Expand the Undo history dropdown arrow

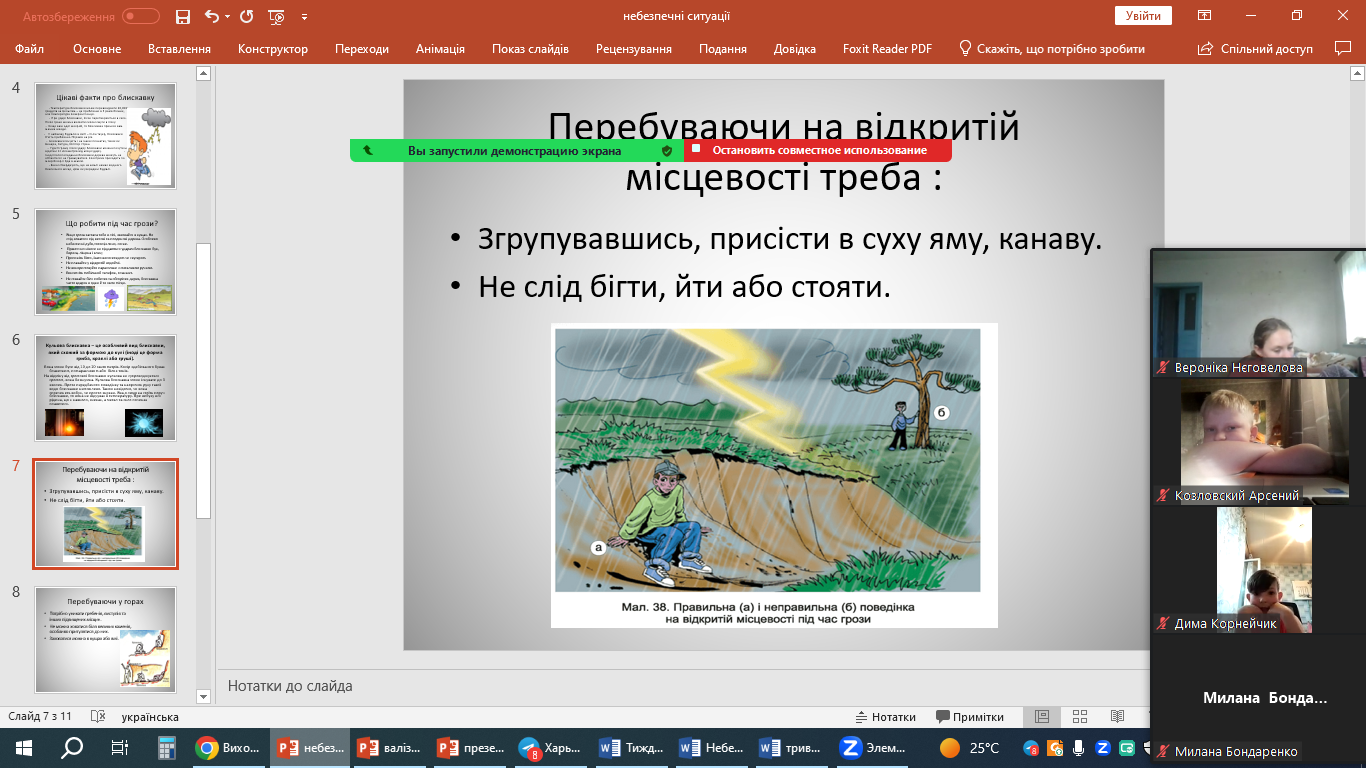point(227,17)
